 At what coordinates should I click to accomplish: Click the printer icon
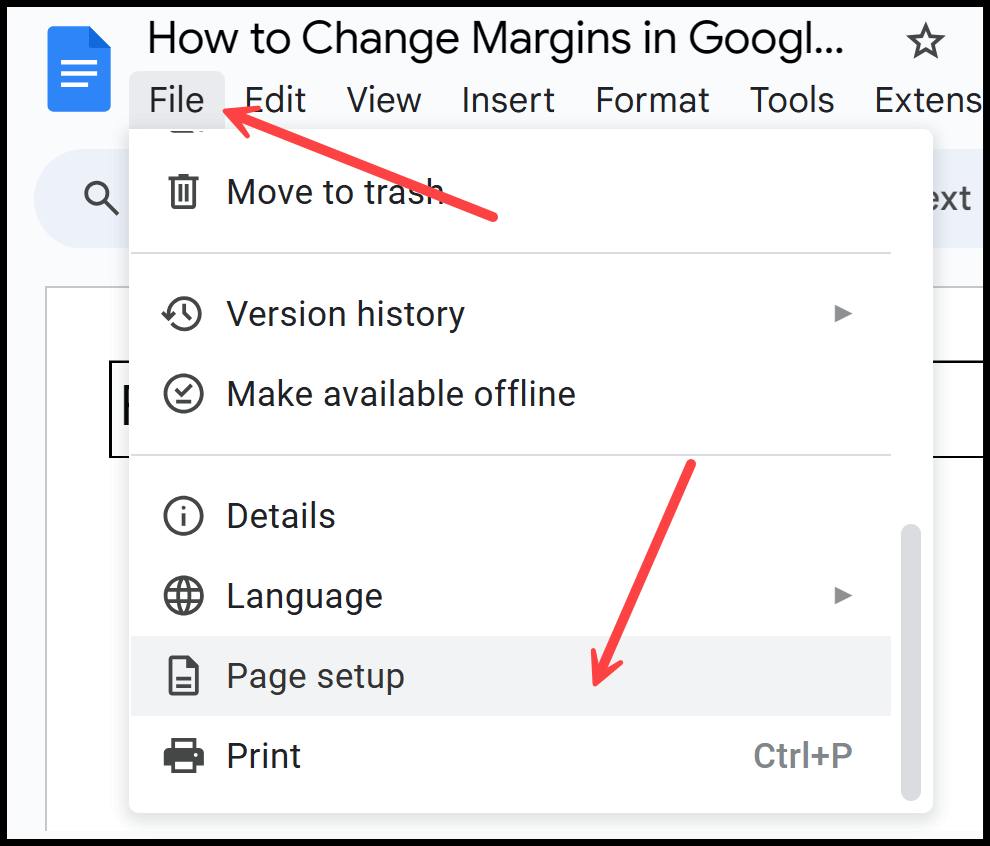[x=183, y=756]
